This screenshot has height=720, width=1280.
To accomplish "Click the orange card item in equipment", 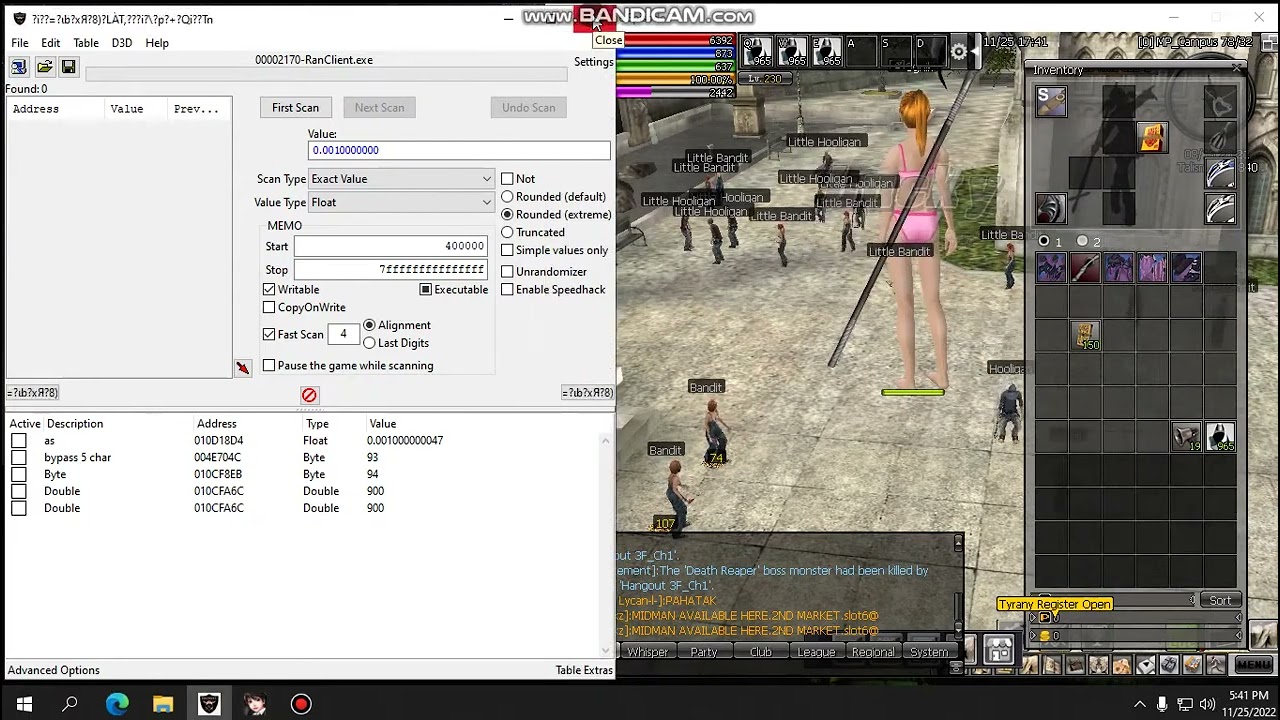I will pos(1152,138).
